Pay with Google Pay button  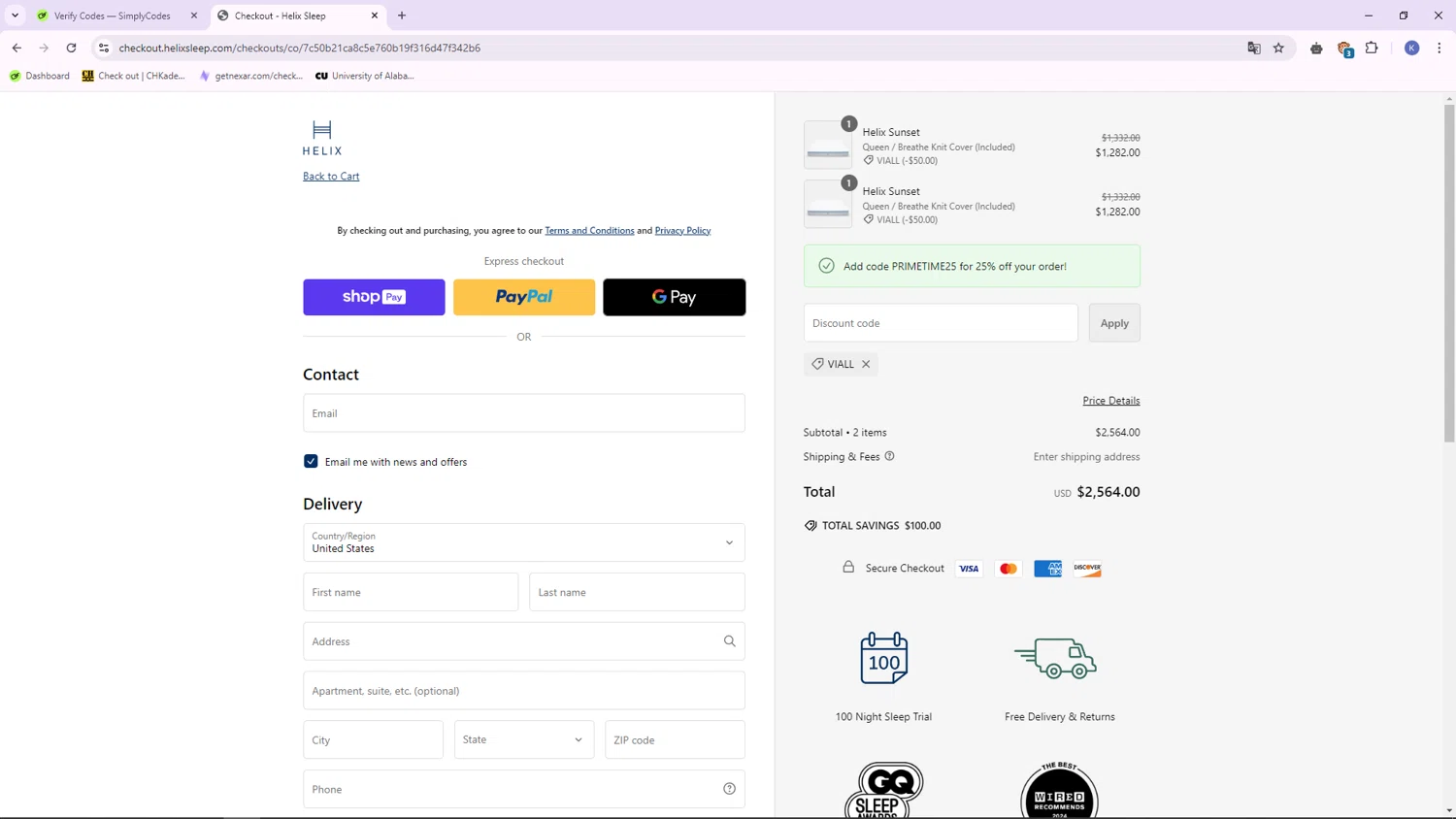click(x=675, y=297)
